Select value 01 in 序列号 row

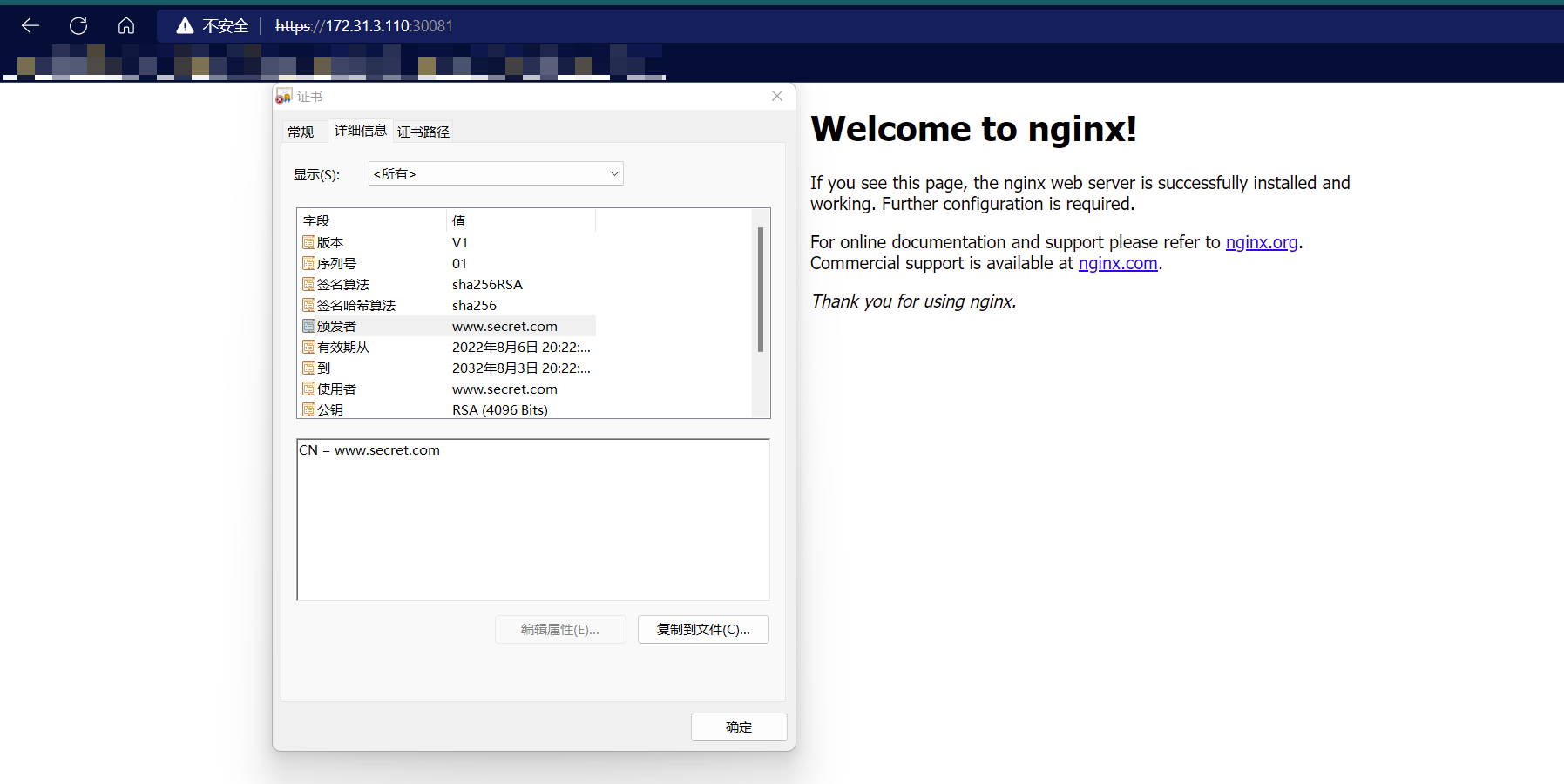point(459,263)
